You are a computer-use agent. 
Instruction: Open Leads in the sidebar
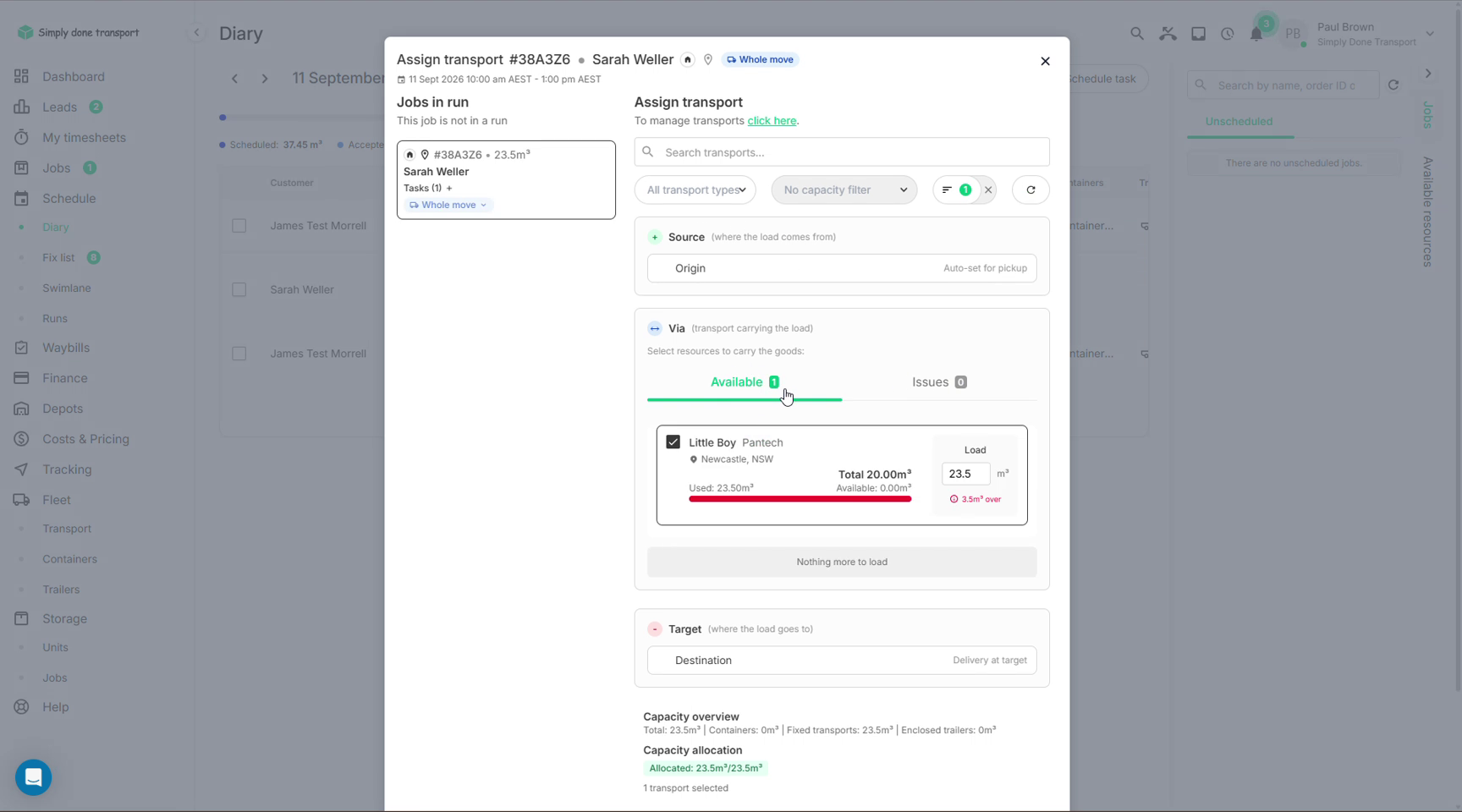coord(59,107)
